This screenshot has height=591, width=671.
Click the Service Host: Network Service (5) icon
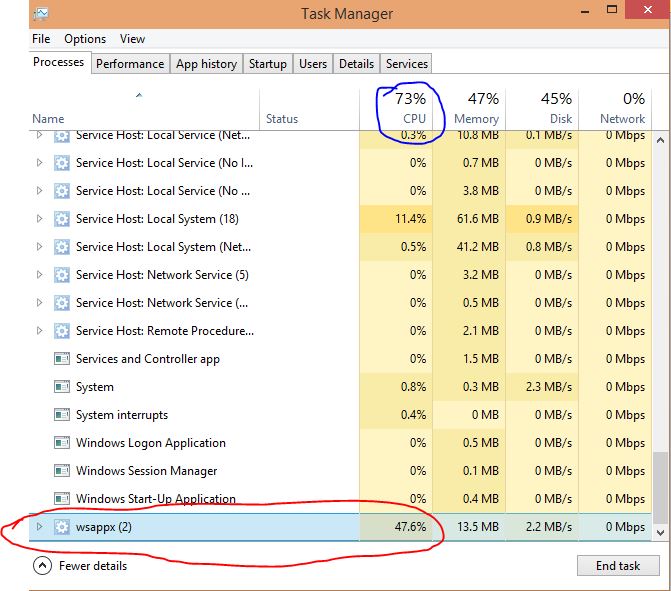click(x=62, y=275)
